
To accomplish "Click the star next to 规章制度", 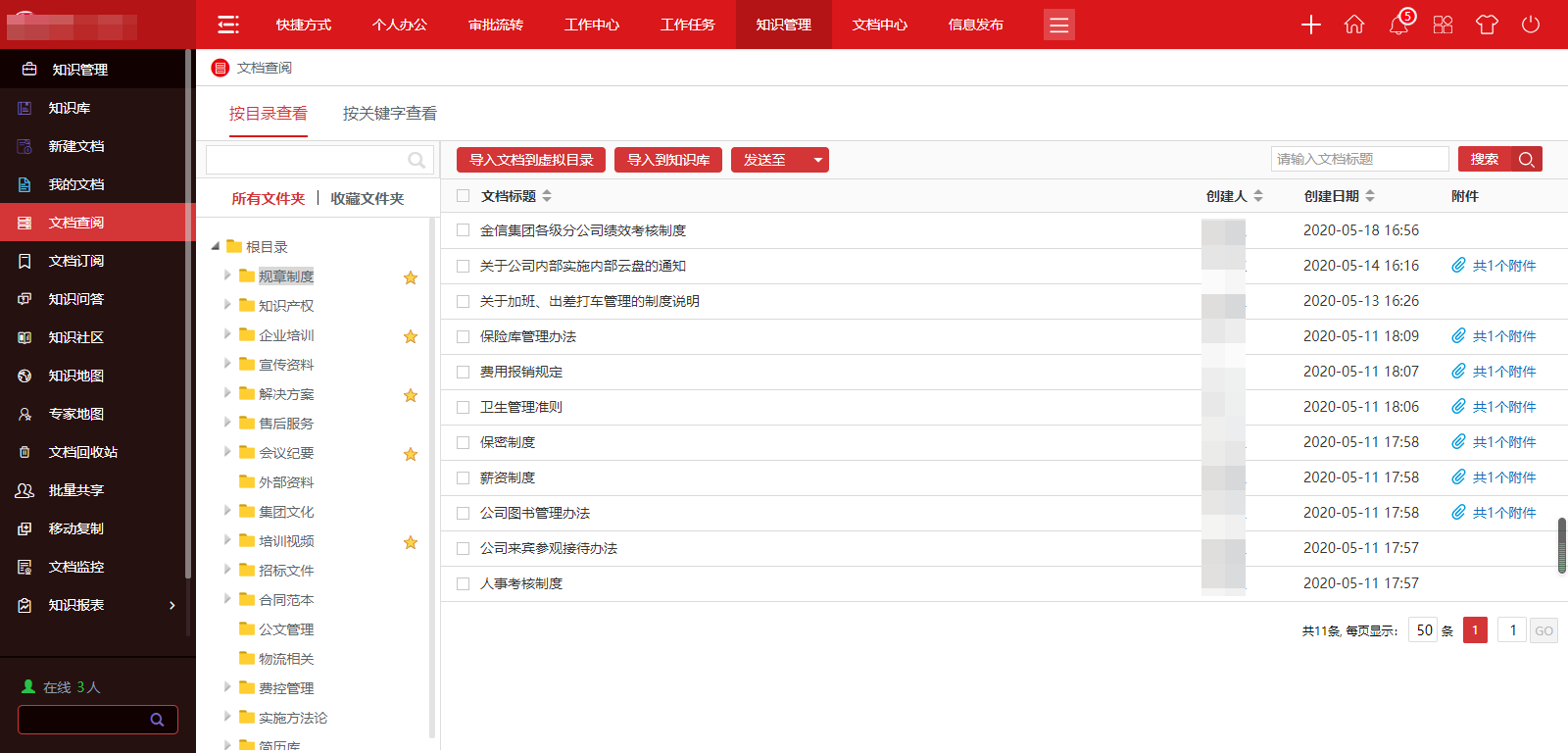I will click(x=411, y=277).
